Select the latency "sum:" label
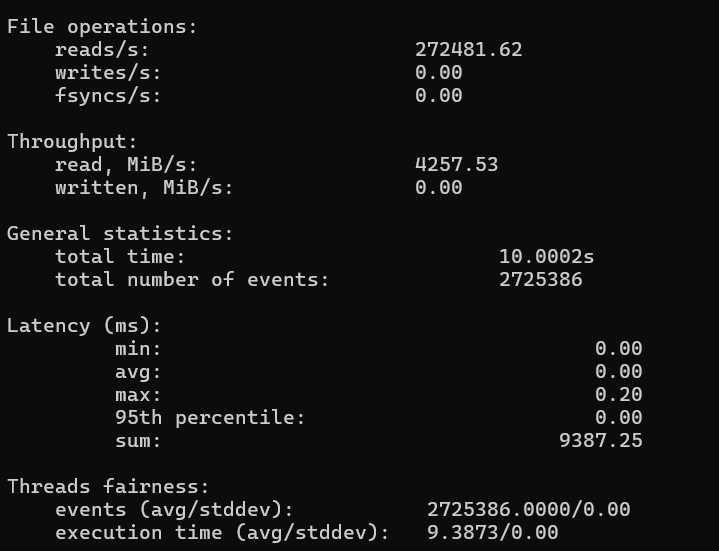The image size is (719, 551). click(x=138, y=441)
